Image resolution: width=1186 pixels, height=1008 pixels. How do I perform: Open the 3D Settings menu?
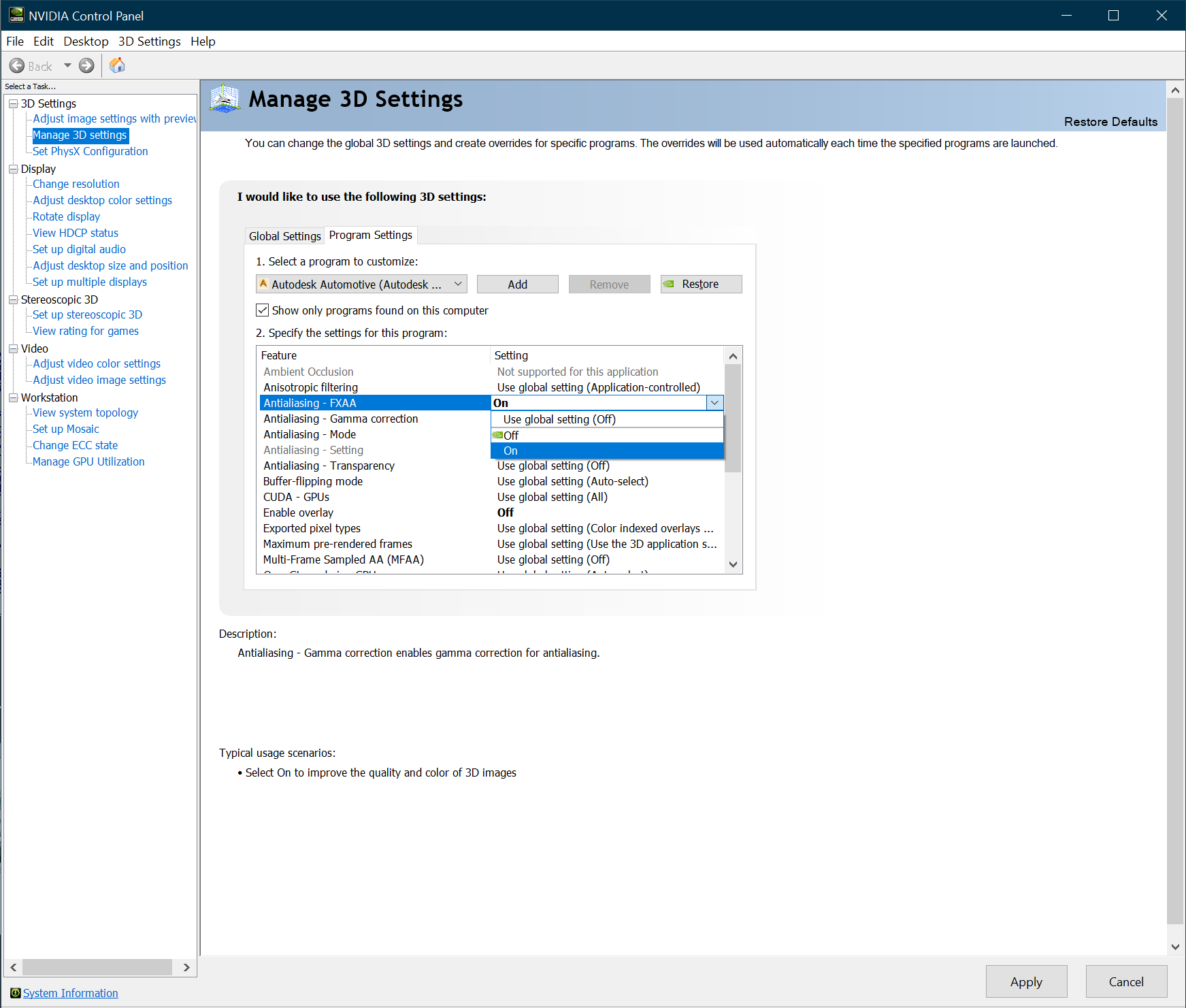(150, 42)
